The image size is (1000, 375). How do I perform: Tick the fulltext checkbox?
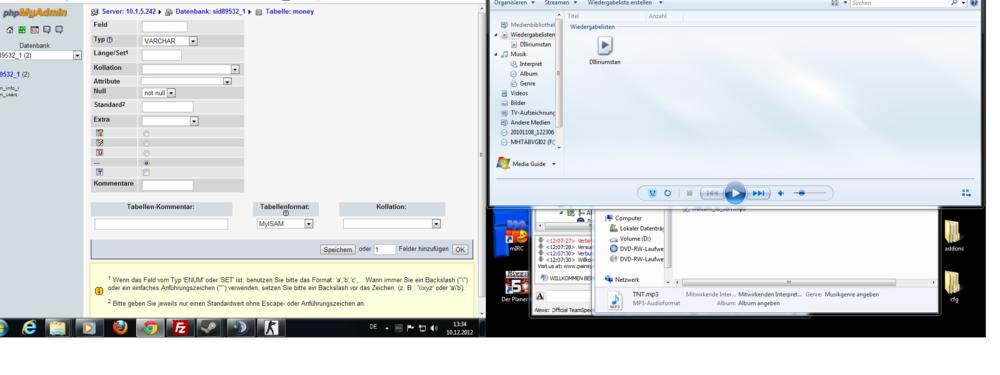coord(147,173)
